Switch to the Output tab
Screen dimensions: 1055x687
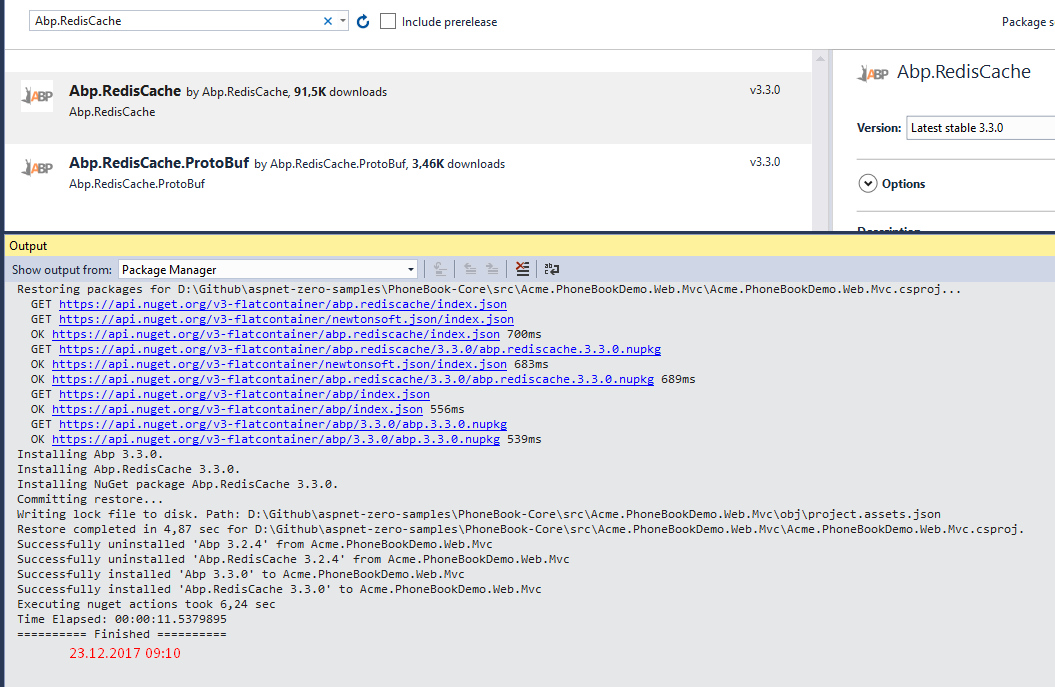pyautogui.click(x=28, y=245)
